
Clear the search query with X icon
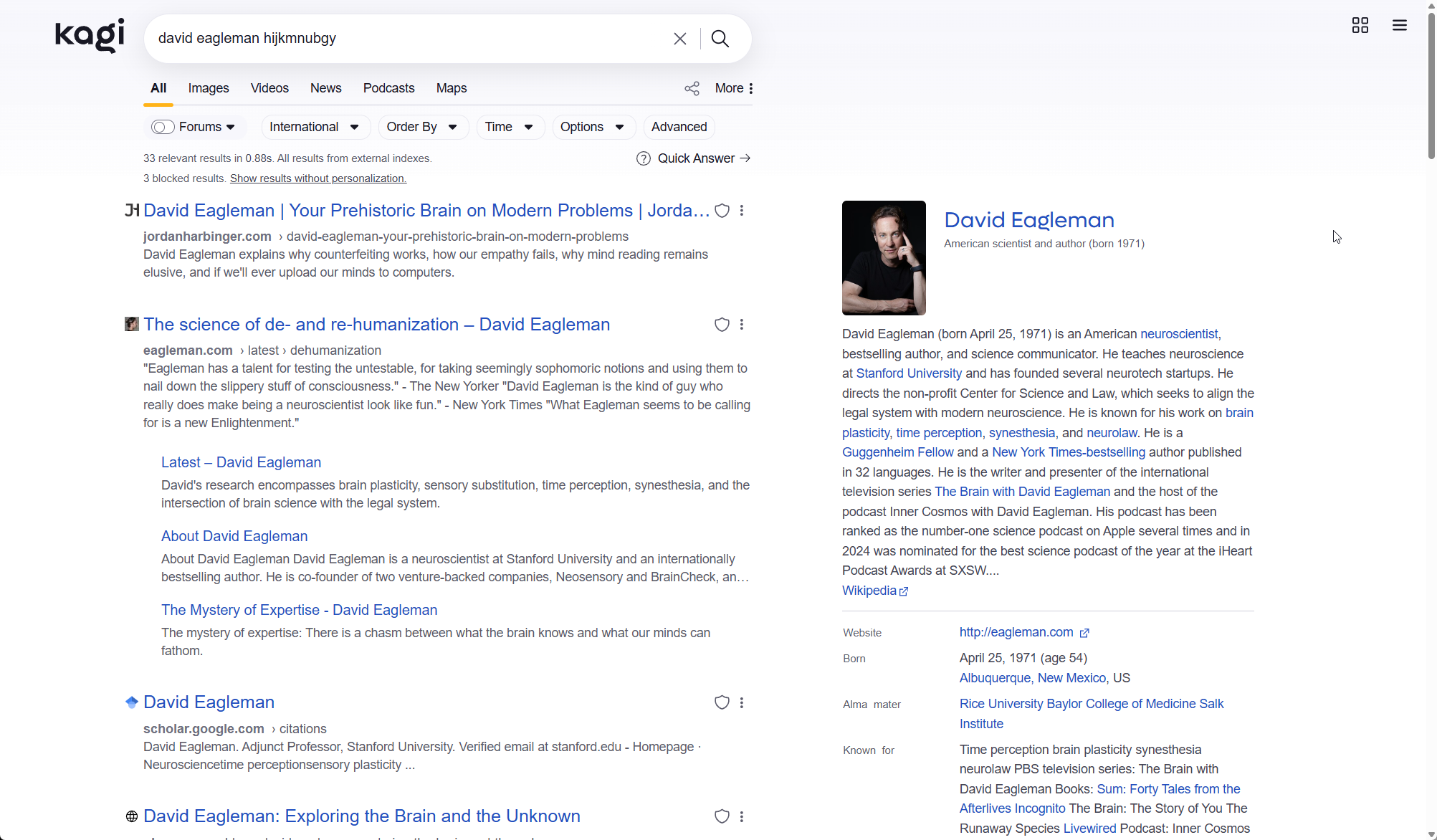[x=679, y=39]
